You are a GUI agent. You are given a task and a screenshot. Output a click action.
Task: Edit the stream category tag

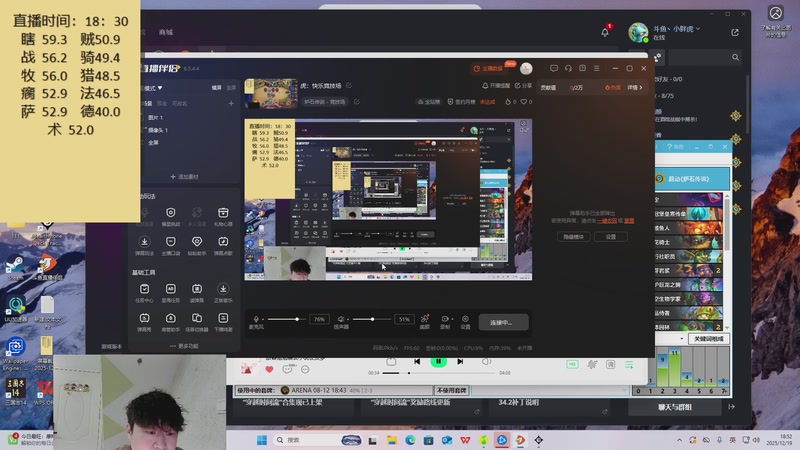[357, 102]
